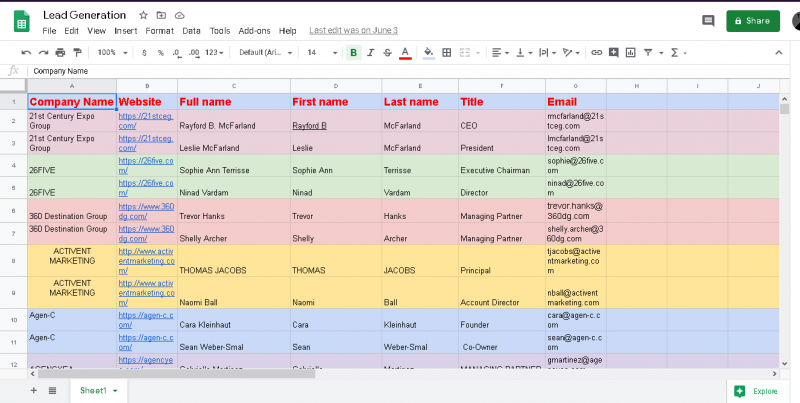Click the Insert link icon
Viewport: 800px width, 403px height.
(597, 52)
